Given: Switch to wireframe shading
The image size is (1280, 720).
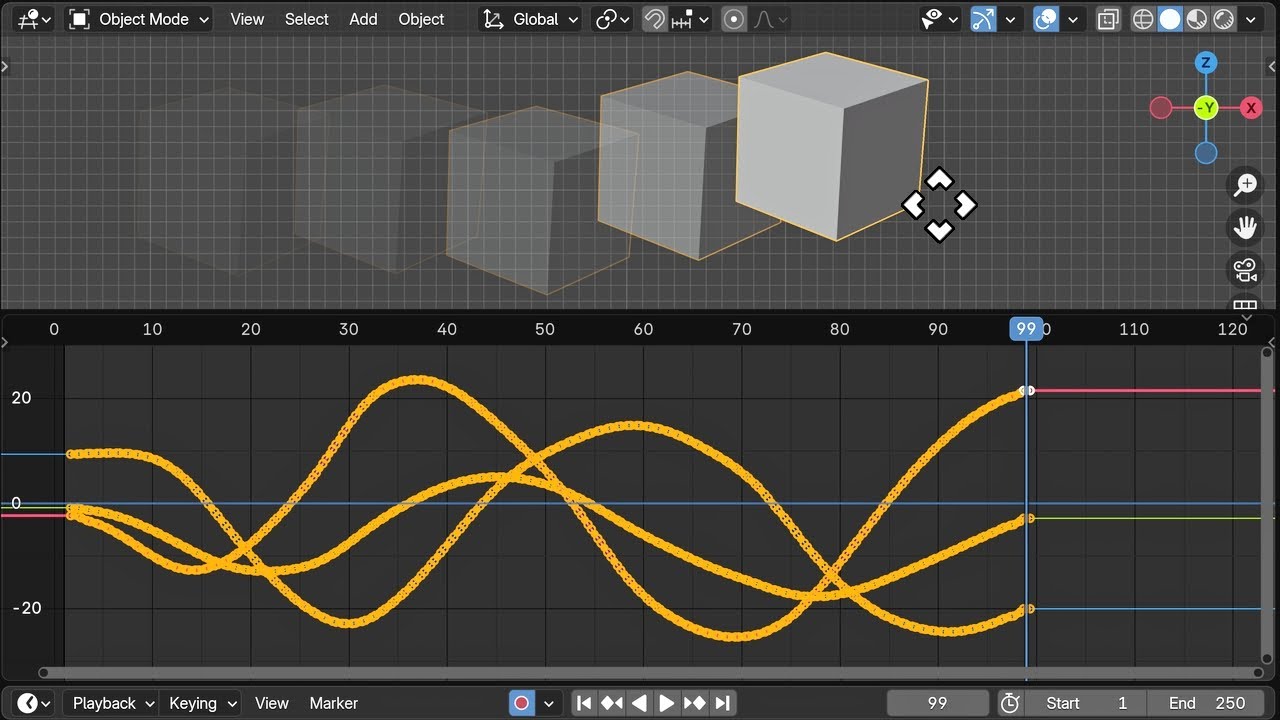Looking at the screenshot, I should point(1143,19).
